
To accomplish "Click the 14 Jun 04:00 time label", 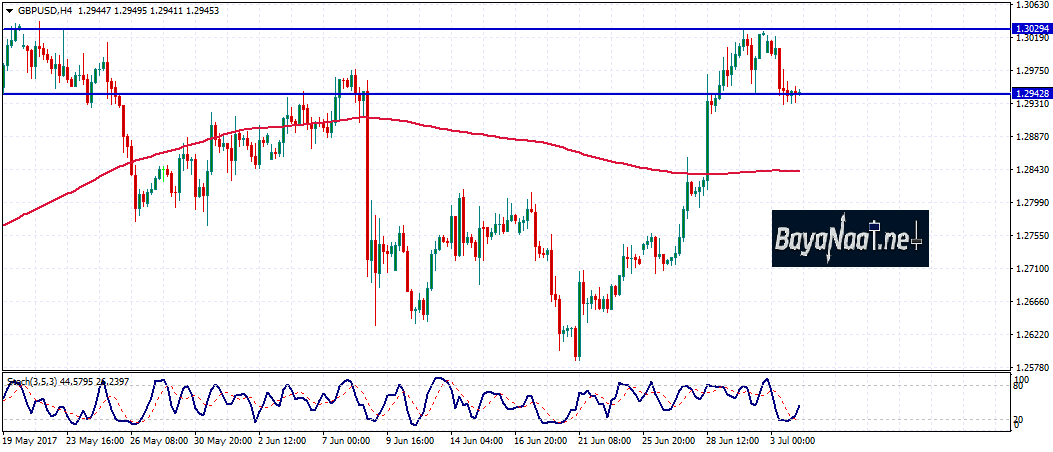I will coord(475,439).
